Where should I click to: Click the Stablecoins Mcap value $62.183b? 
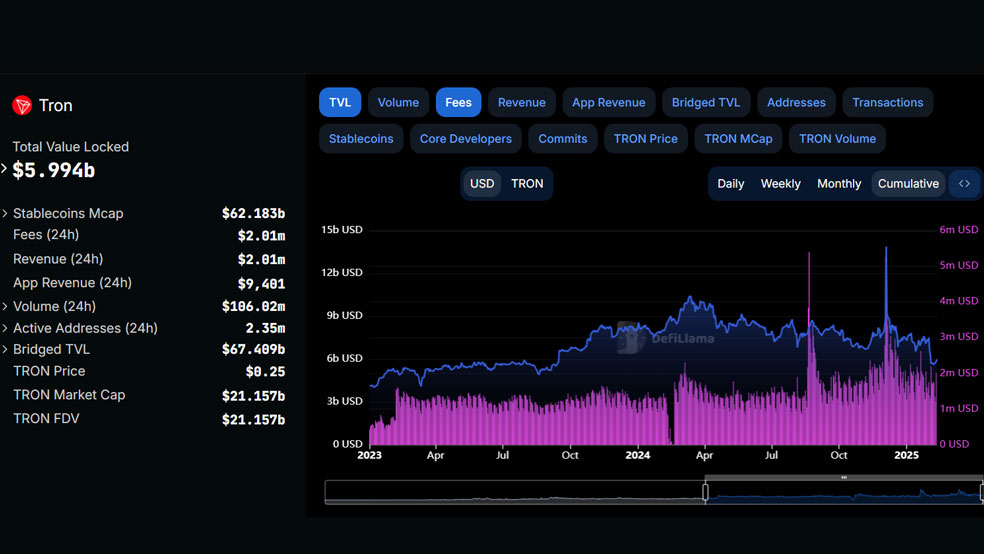tap(254, 213)
